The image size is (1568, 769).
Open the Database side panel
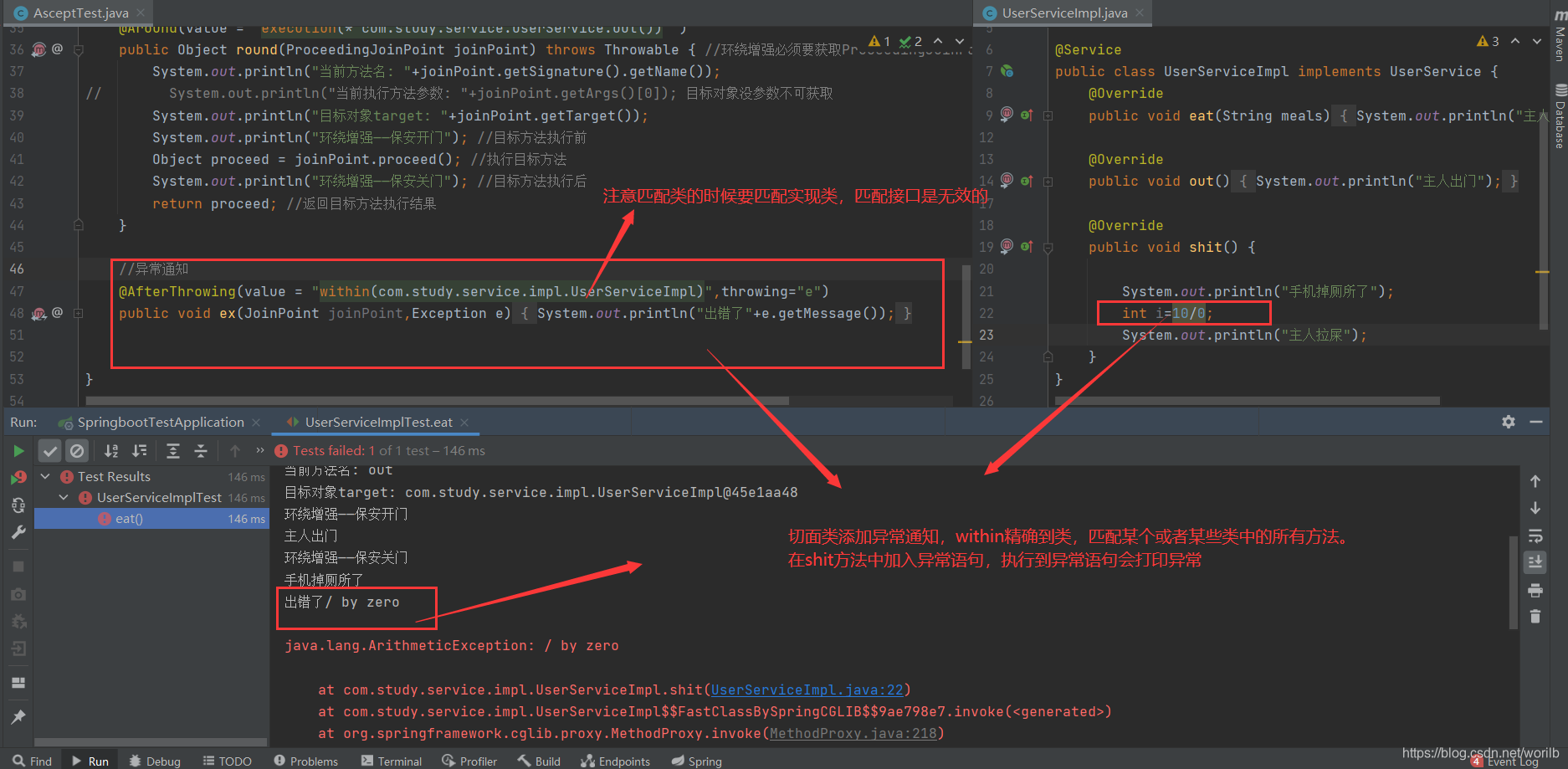pyautogui.click(x=1560, y=116)
